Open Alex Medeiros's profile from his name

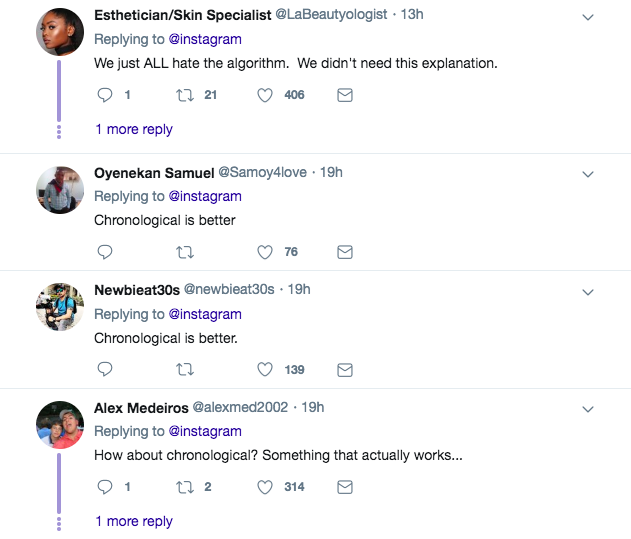(x=140, y=407)
